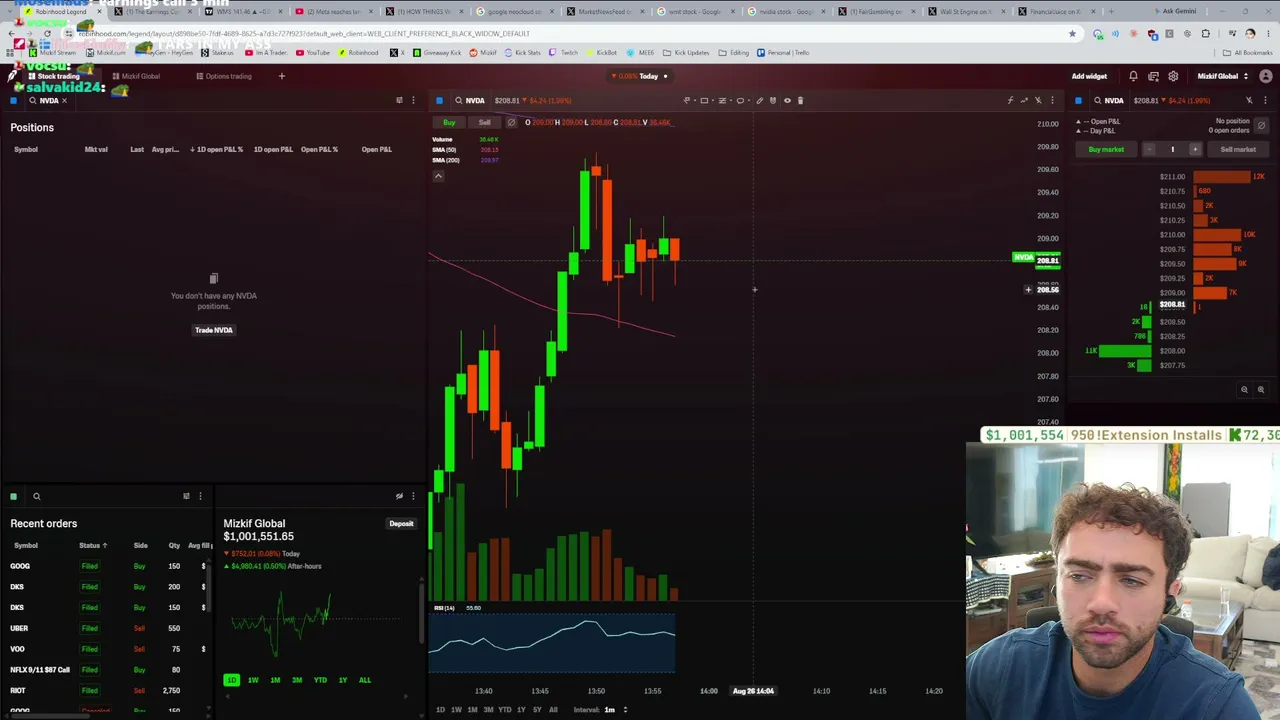The image size is (1280, 720).
Task: Click the Deposit button in account widget
Action: 401,524
